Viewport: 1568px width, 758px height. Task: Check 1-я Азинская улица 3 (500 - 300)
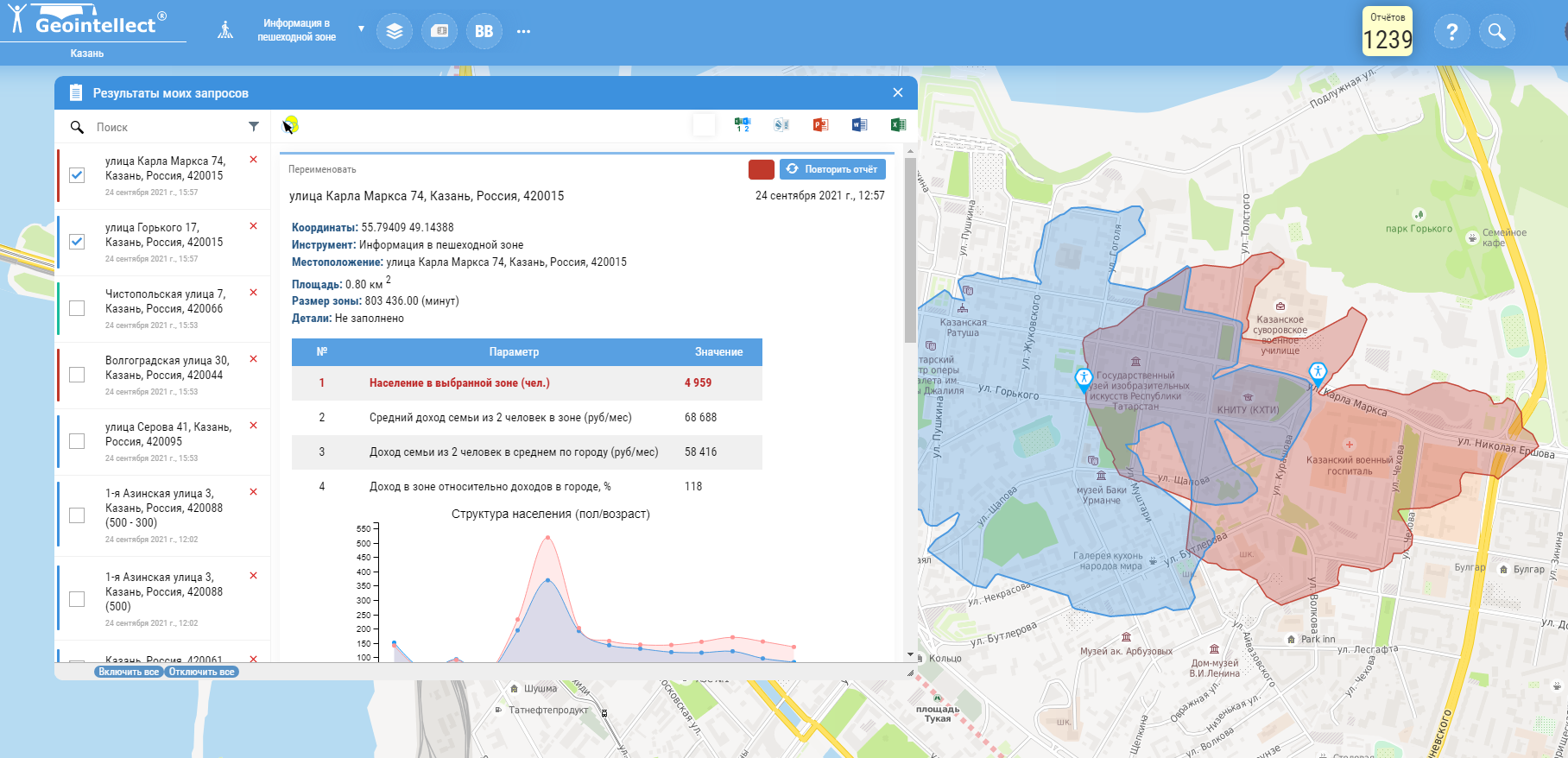[77, 515]
